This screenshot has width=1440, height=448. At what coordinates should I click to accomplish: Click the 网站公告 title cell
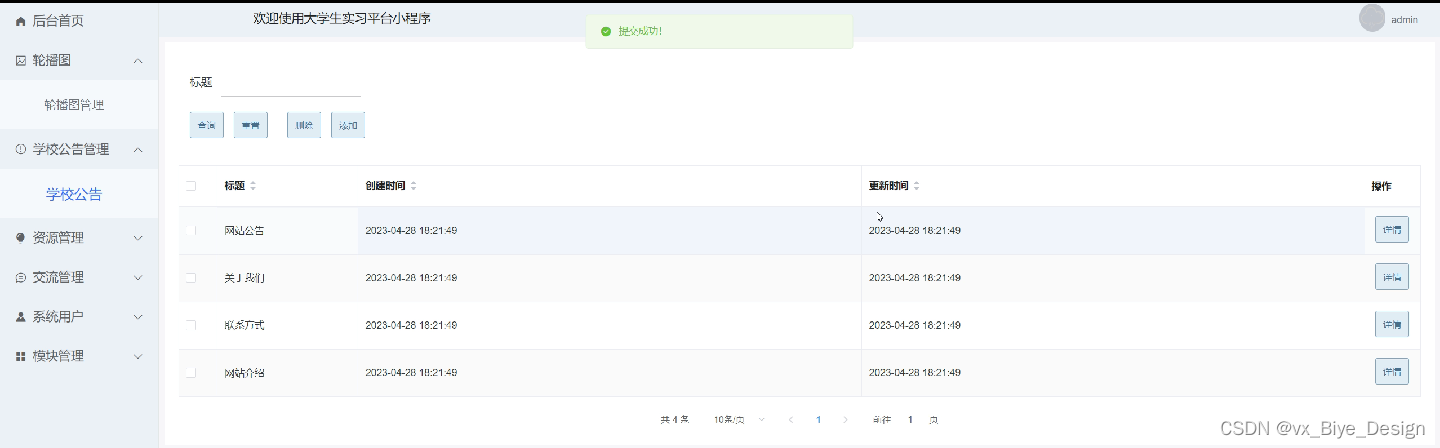tap(245, 231)
